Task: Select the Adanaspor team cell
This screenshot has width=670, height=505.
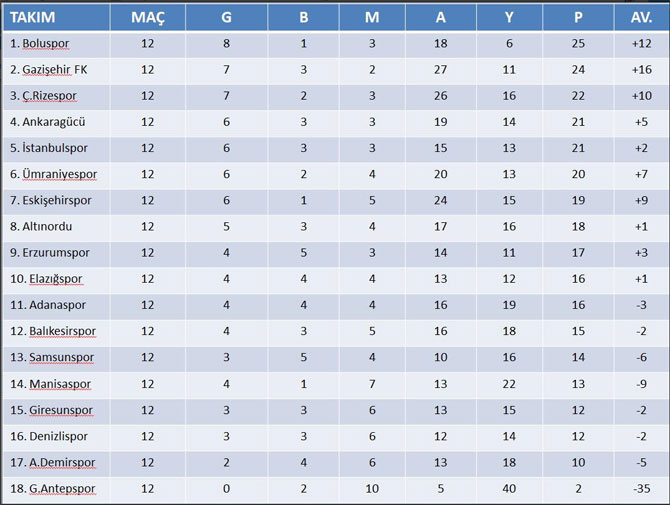Action: [x=56, y=305]
